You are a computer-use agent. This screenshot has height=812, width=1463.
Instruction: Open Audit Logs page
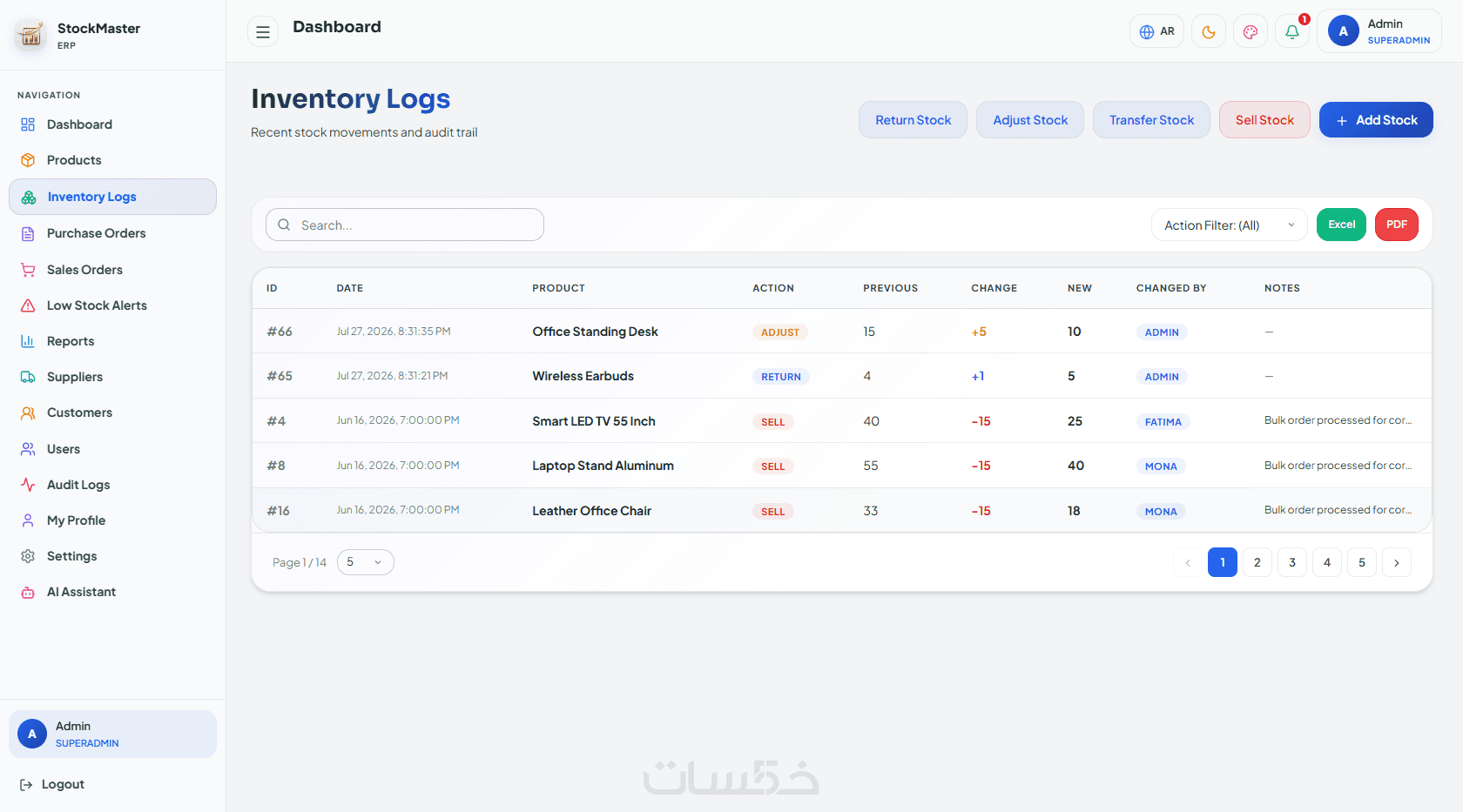(112, 485)
